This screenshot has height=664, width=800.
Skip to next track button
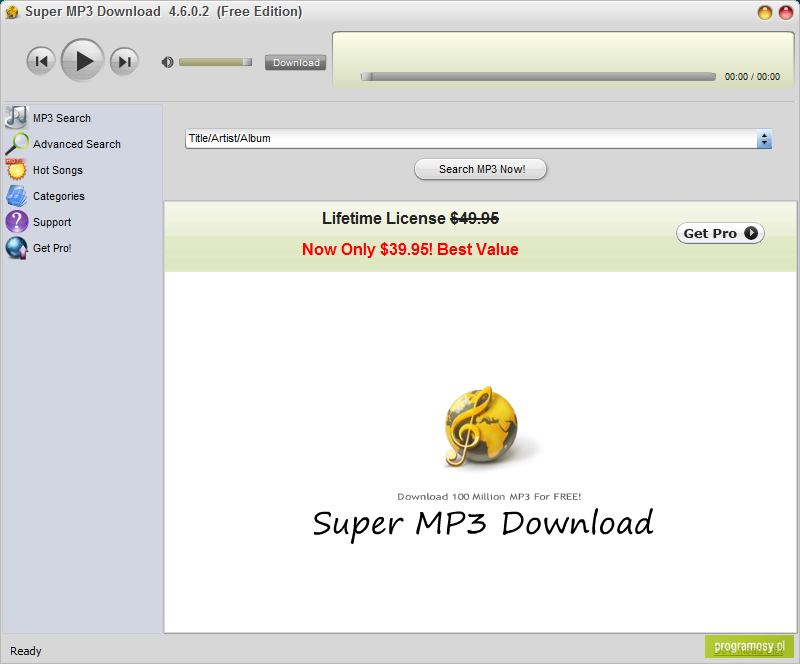point(124,61)
